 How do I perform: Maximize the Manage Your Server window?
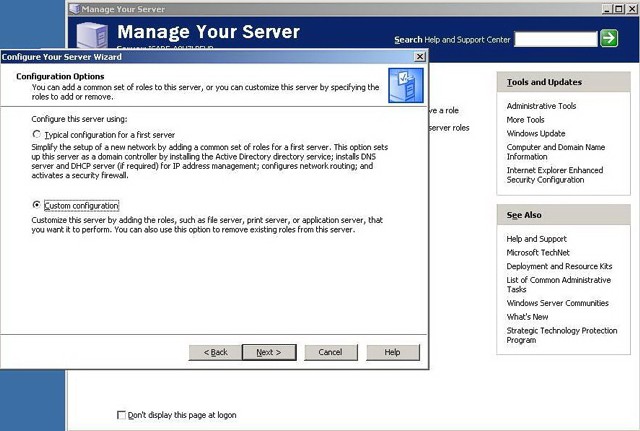point(619,9)
